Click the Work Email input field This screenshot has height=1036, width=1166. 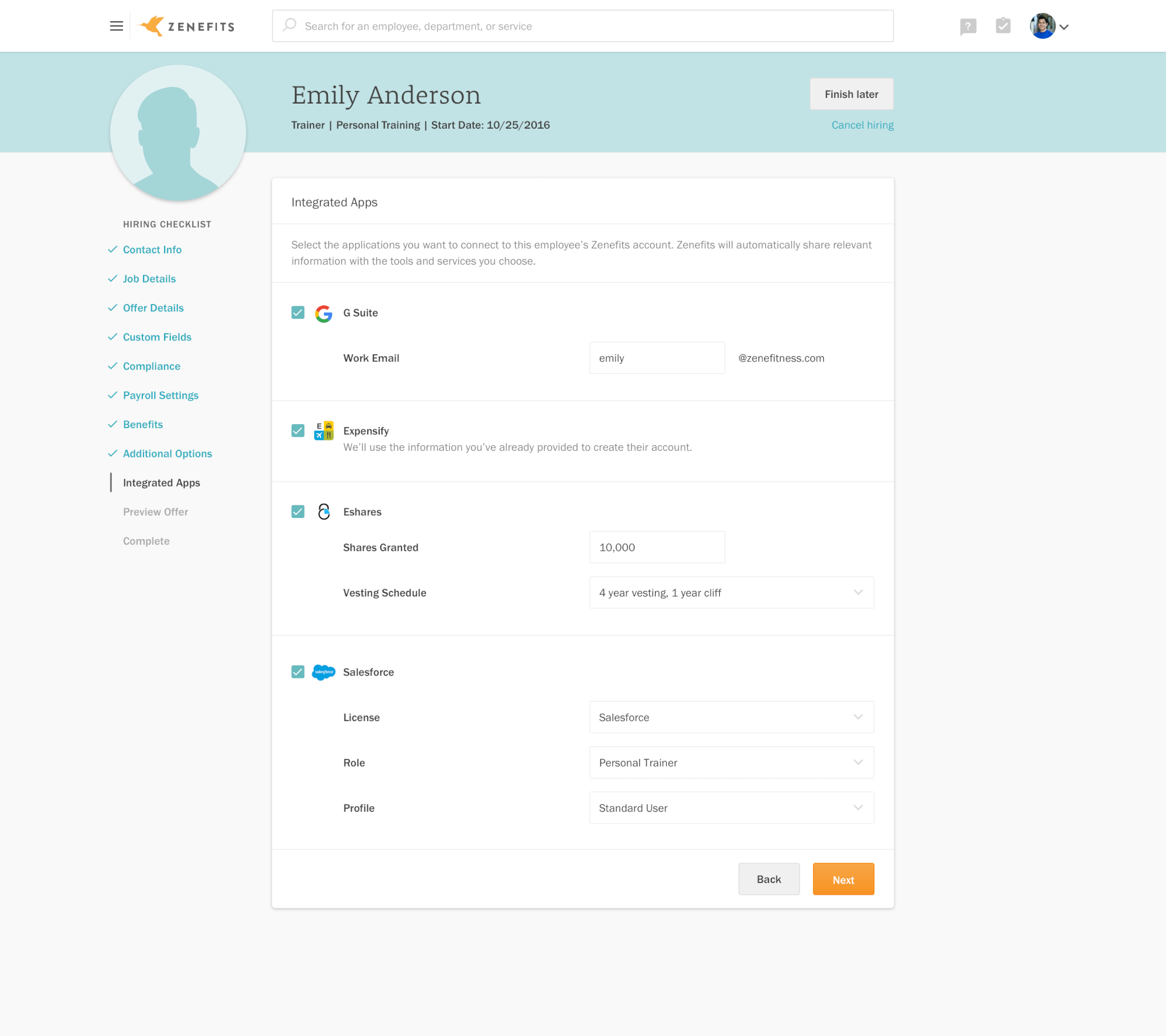[x=657, y=357]
